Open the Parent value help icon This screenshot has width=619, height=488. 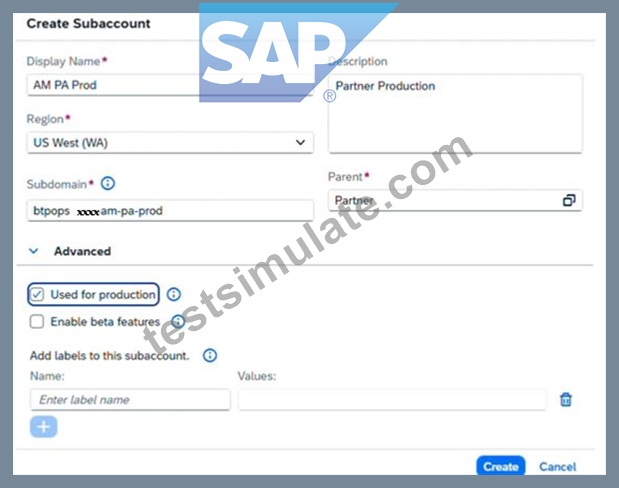pyautogui.click(x=569, y=201)
